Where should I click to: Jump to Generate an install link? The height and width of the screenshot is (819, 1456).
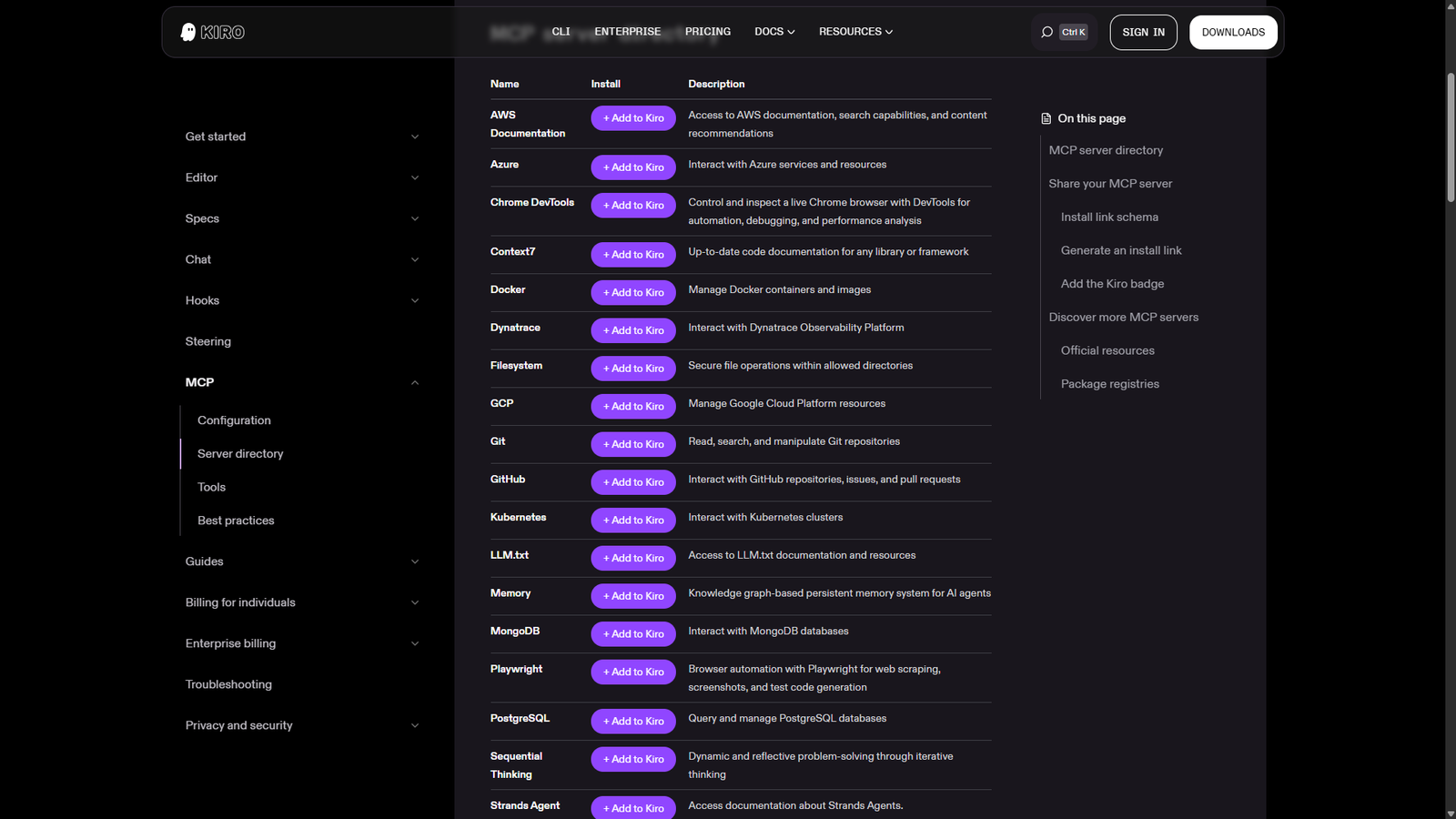point(1121,250)
